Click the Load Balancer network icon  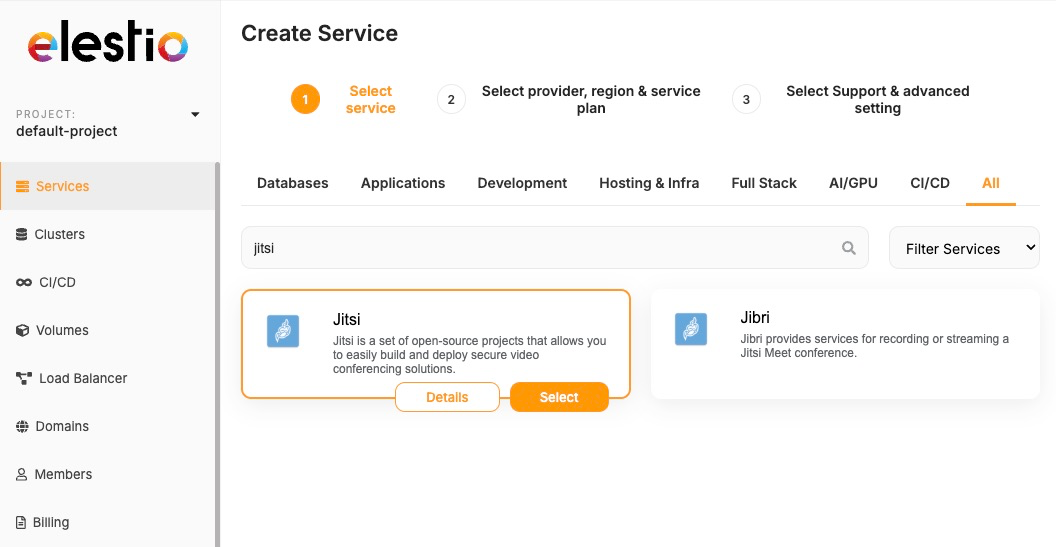24,379
